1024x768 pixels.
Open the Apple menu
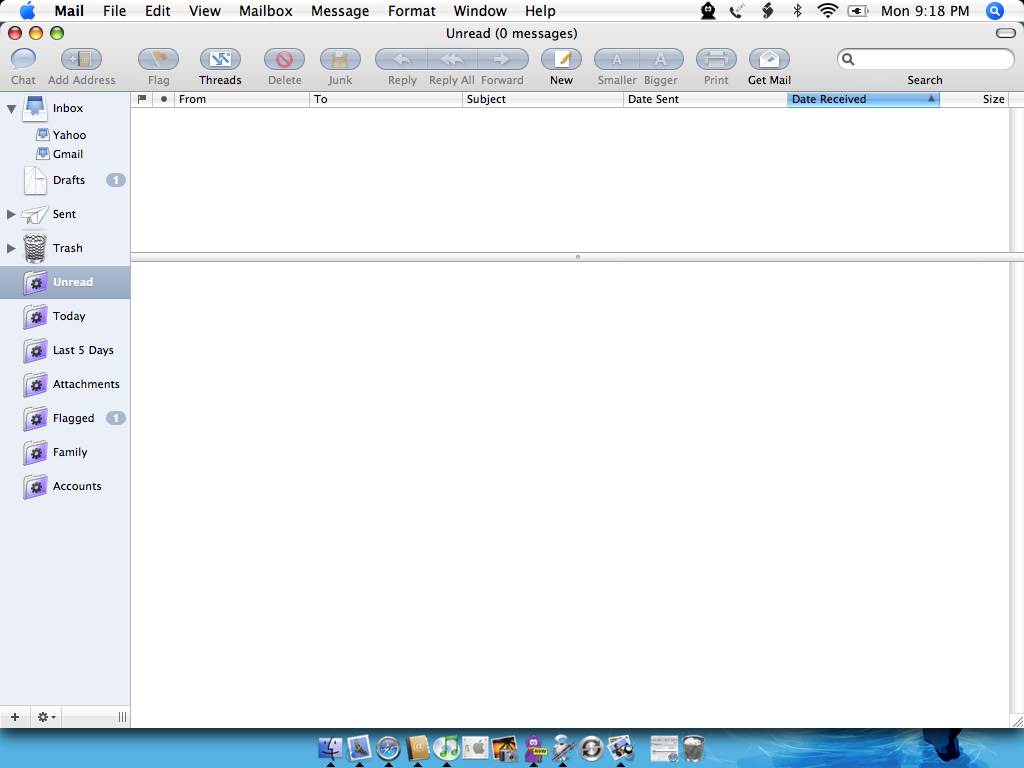[x=27, y=11]
